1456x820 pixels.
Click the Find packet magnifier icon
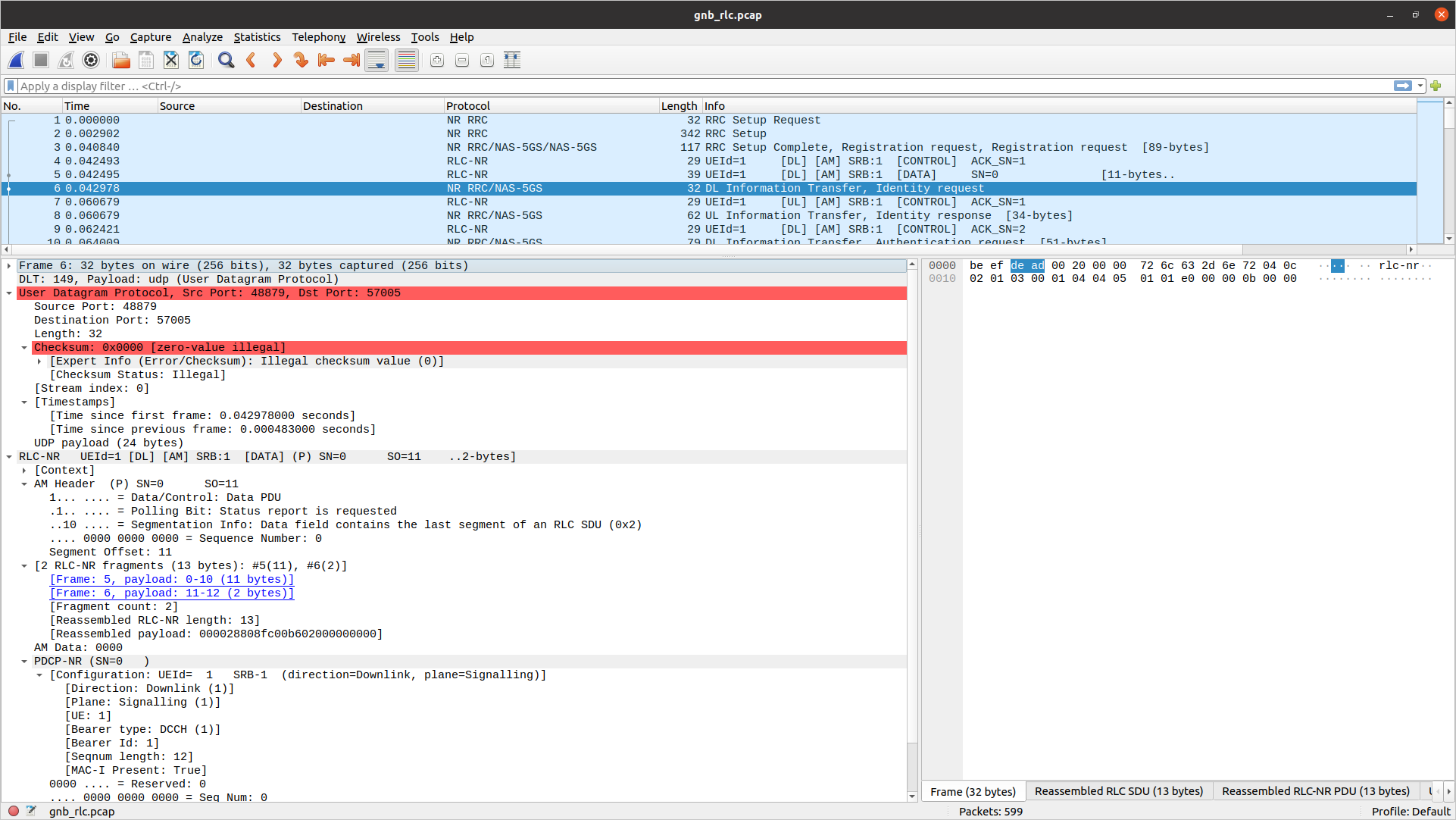[226, 61]
